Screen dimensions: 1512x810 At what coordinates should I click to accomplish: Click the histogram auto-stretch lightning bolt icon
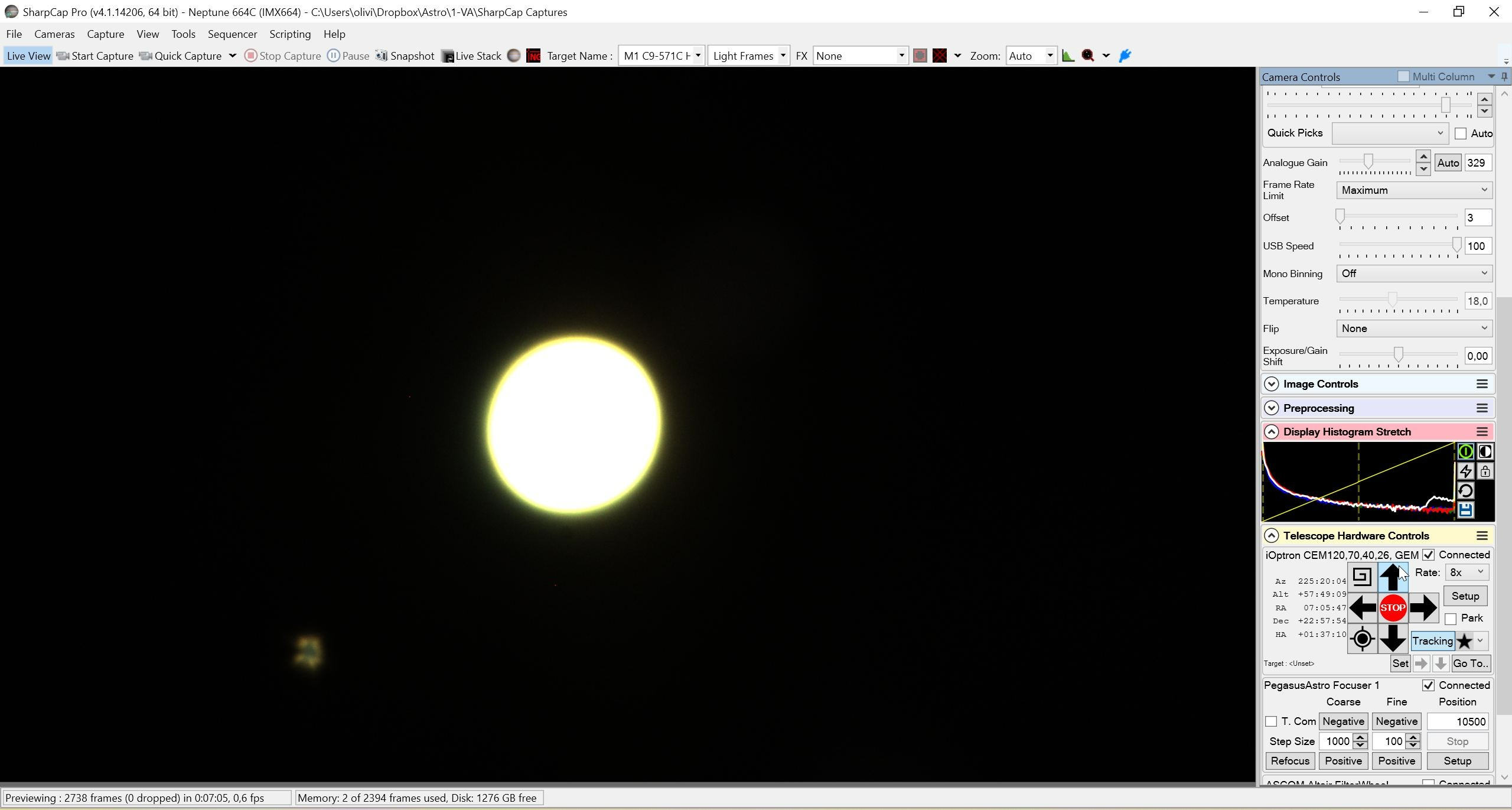1465,471
